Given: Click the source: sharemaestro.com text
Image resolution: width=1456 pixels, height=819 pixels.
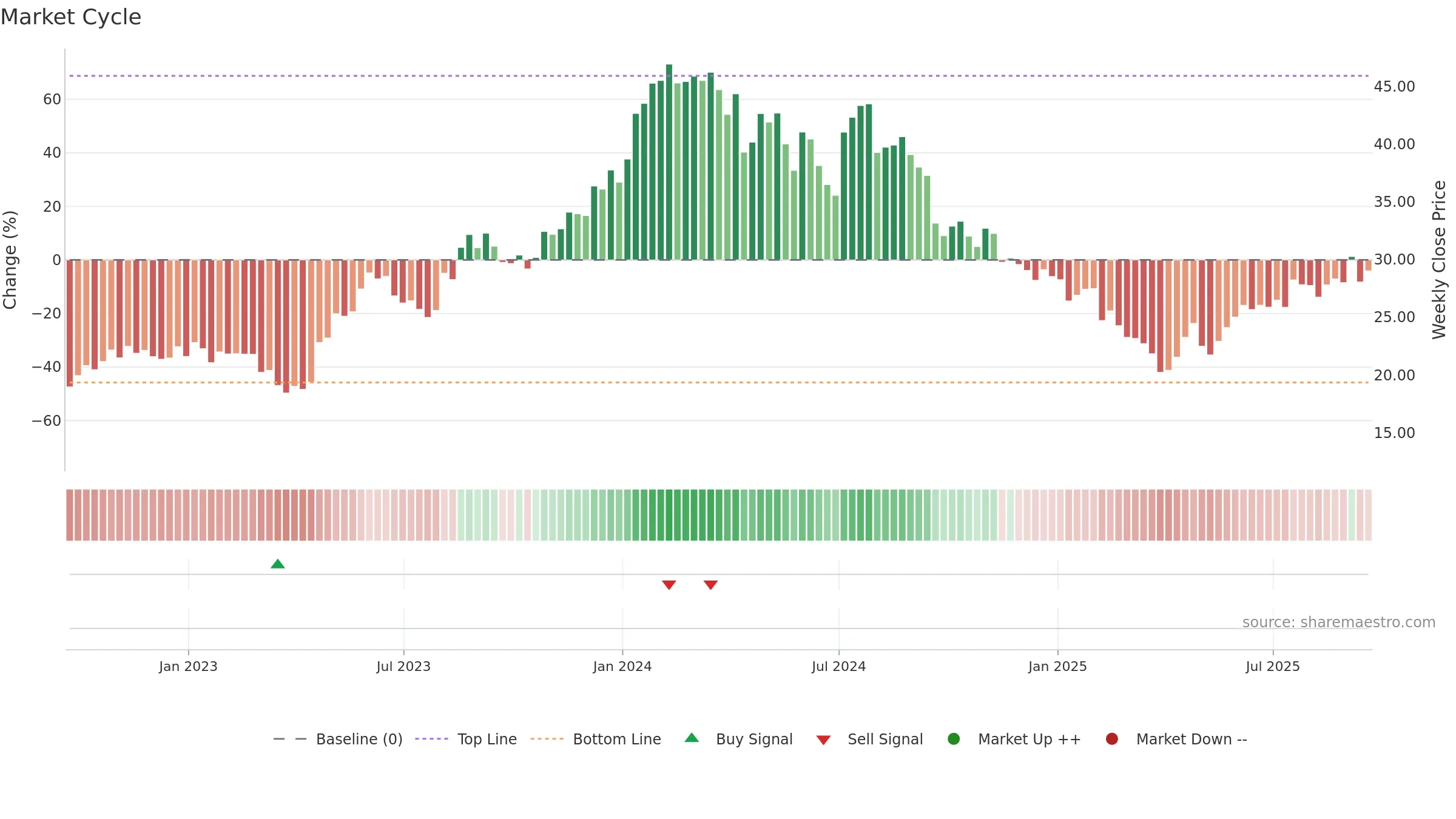Looking at the screenshot, I should pyautogui.click(x=1339, y=622).
